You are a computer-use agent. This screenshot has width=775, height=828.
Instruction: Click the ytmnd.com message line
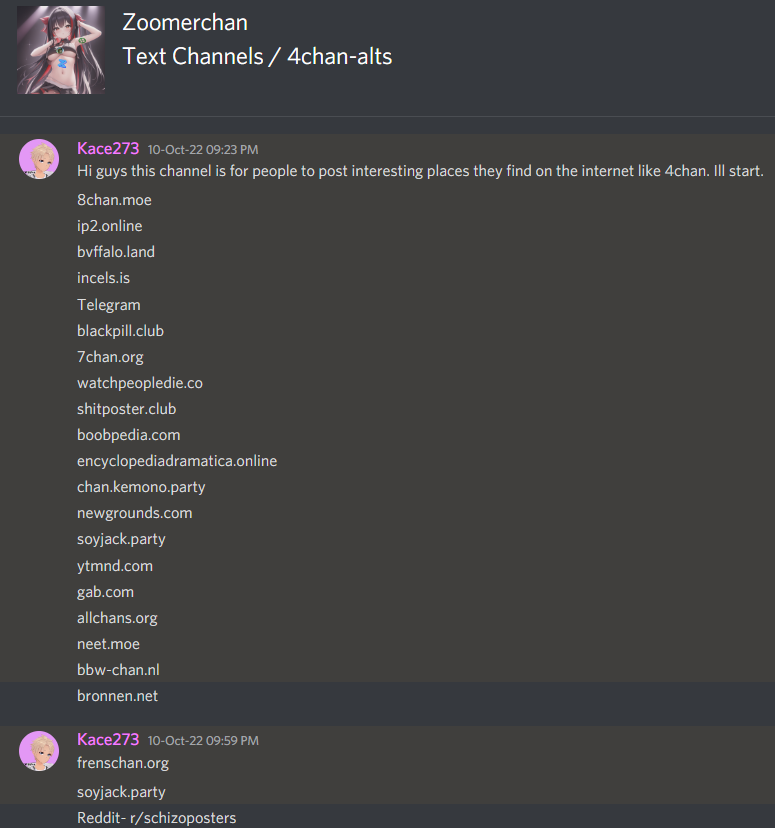(115, 566)
